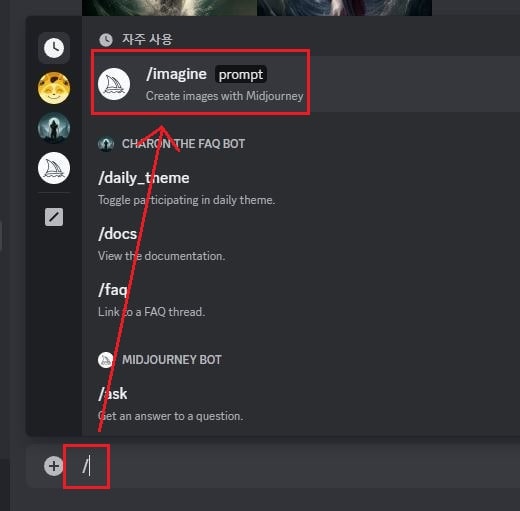Click 'Link to a FAQ thread.' text
The image size is (520, 511).
click(x=151, y=312)
